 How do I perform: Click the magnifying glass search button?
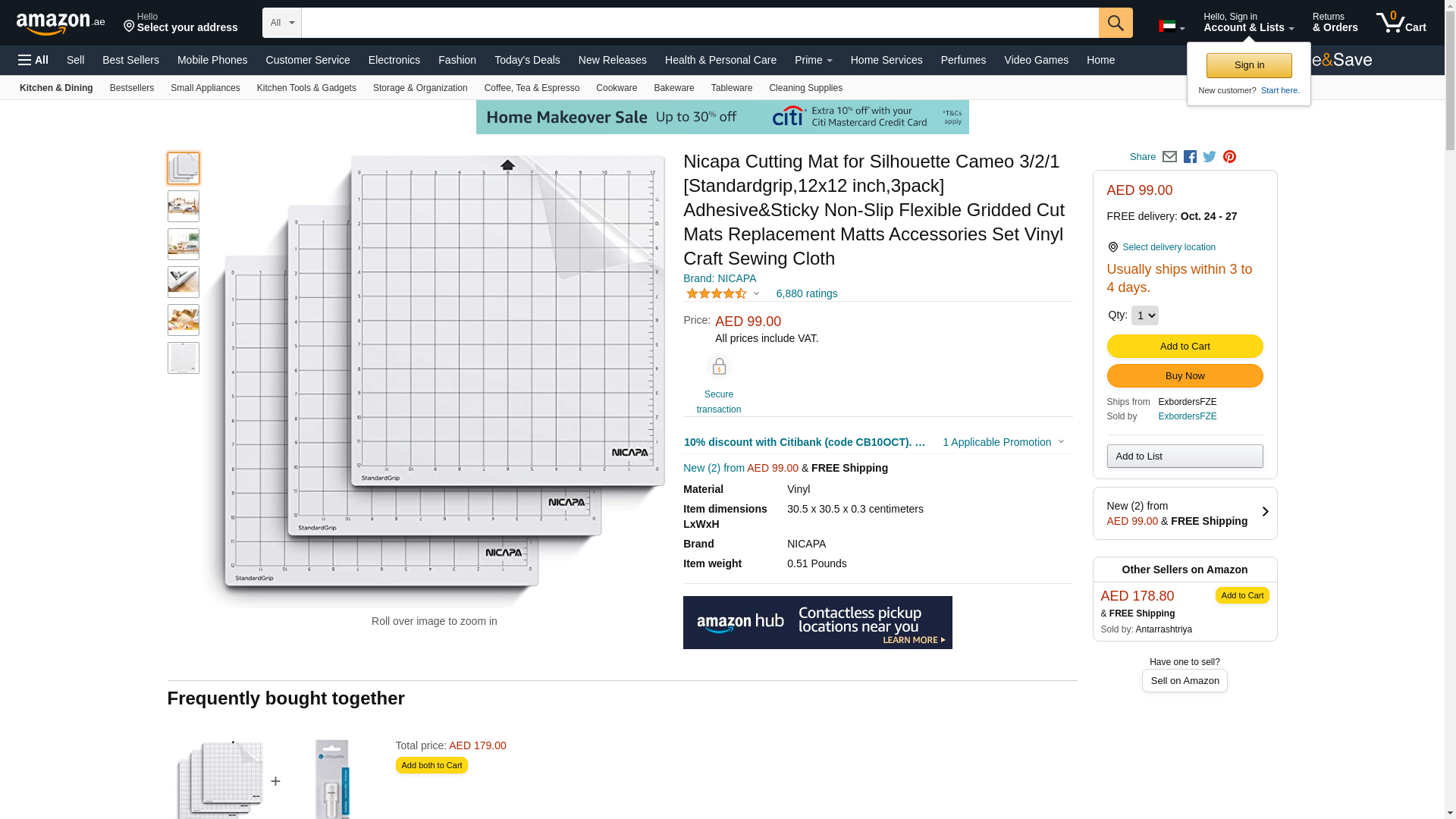pos(1115,23)
